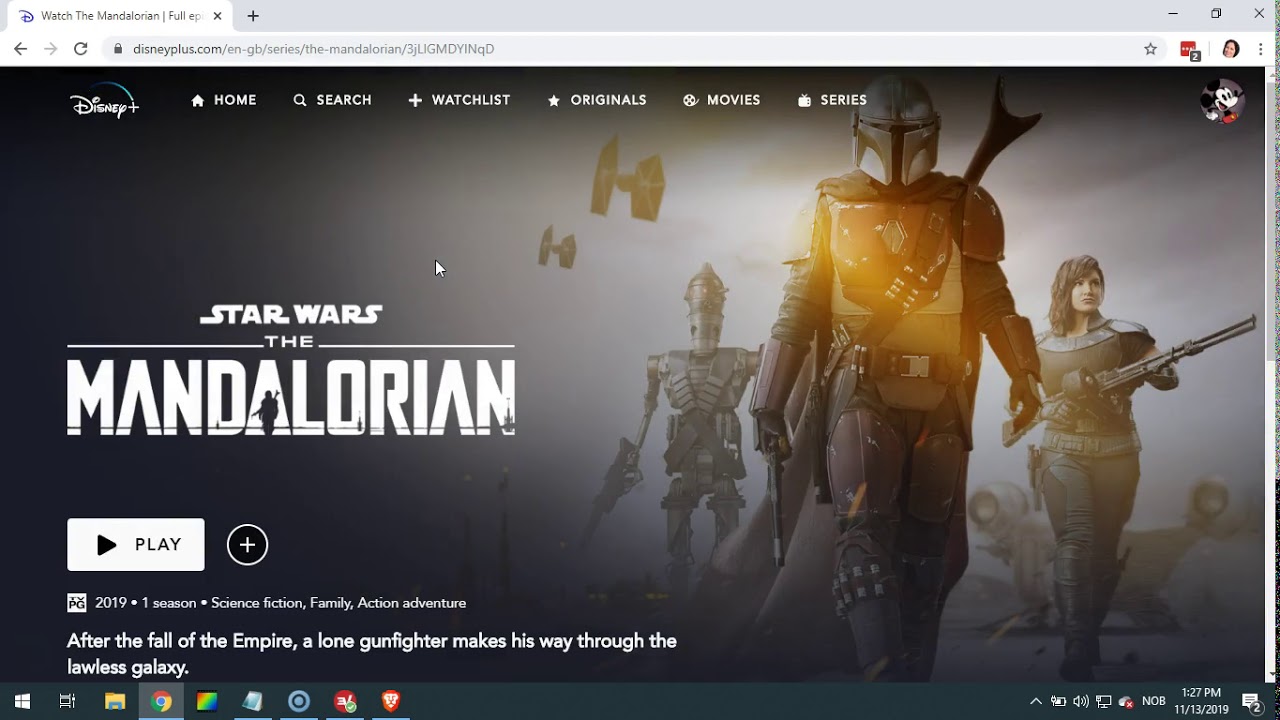Click the PG rating badge
This screenshot has width=1280, height=720.
click(76, 603)
